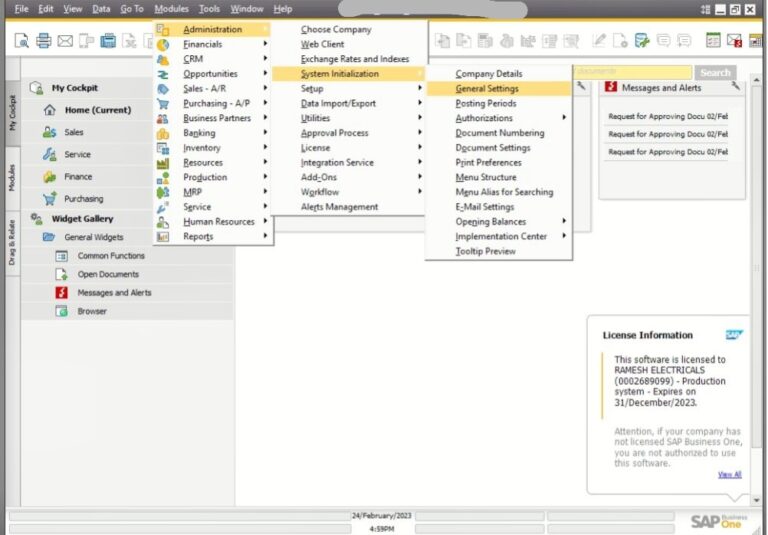768x535 pixels.
Task: Click the Production menu icon
Action: click(163, 177)
